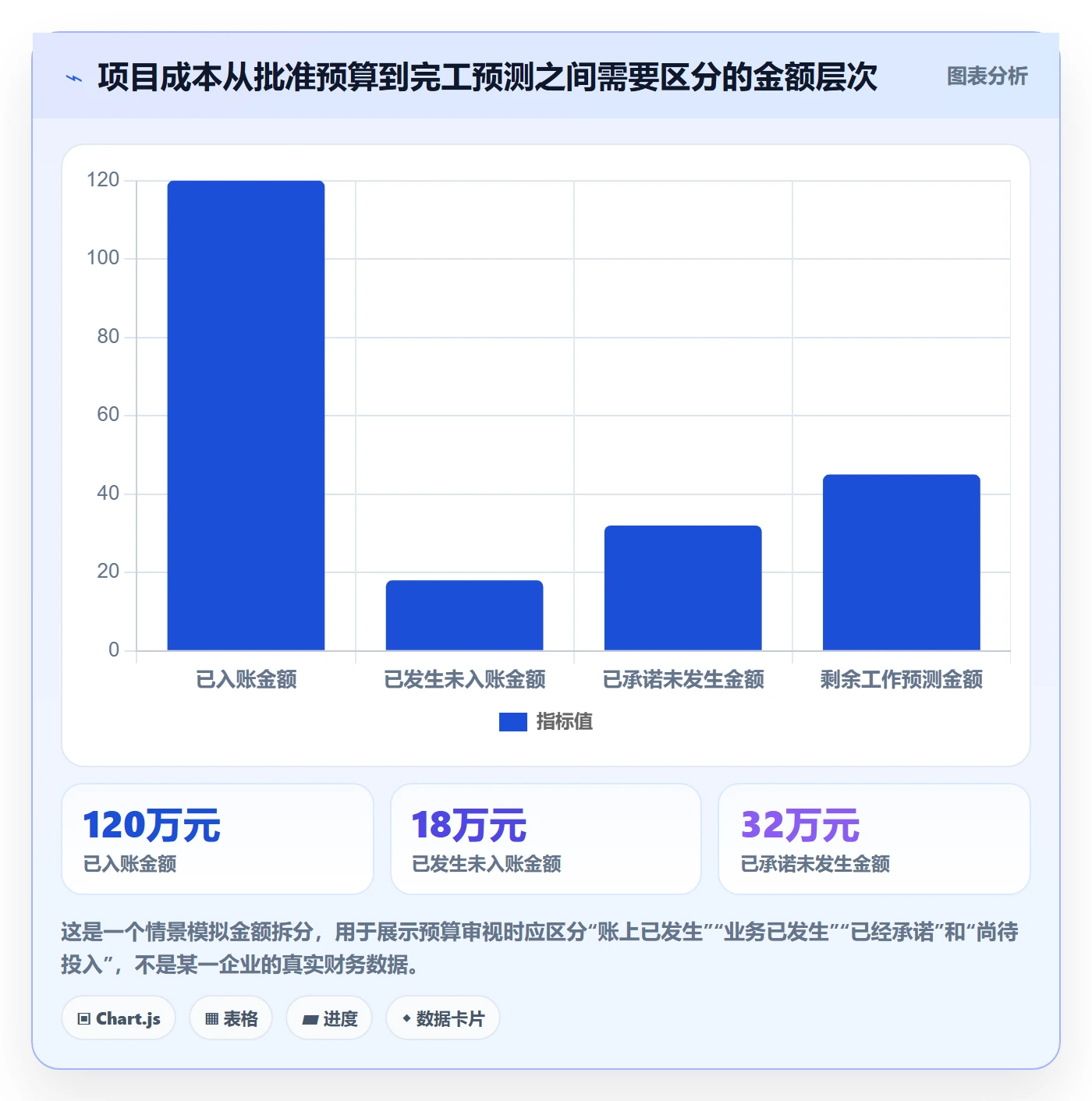Click the chart title heading text
This screenshot has height=1101, width=1092.
pos(487,77)
